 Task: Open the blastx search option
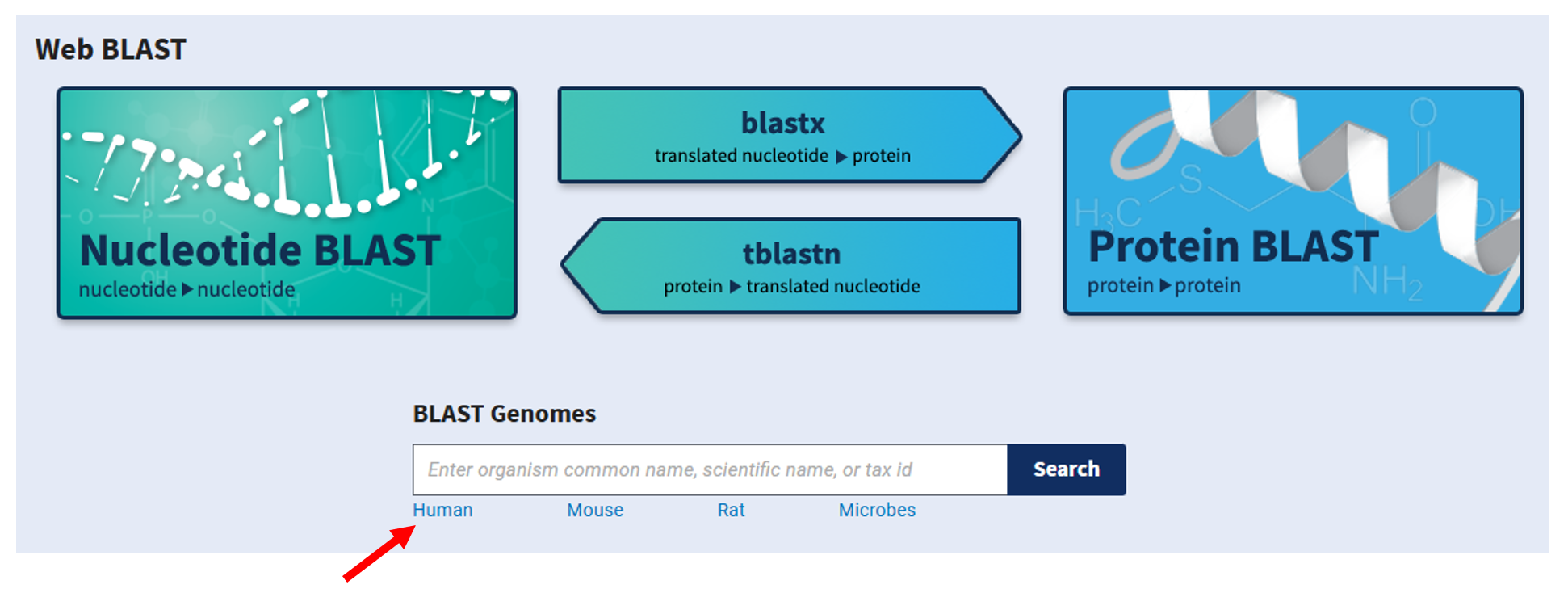[782, 124]
